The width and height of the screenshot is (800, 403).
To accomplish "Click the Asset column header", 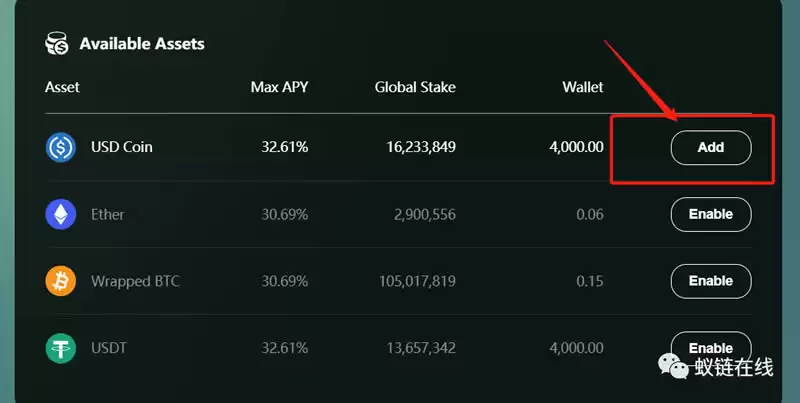I will 62,87.
